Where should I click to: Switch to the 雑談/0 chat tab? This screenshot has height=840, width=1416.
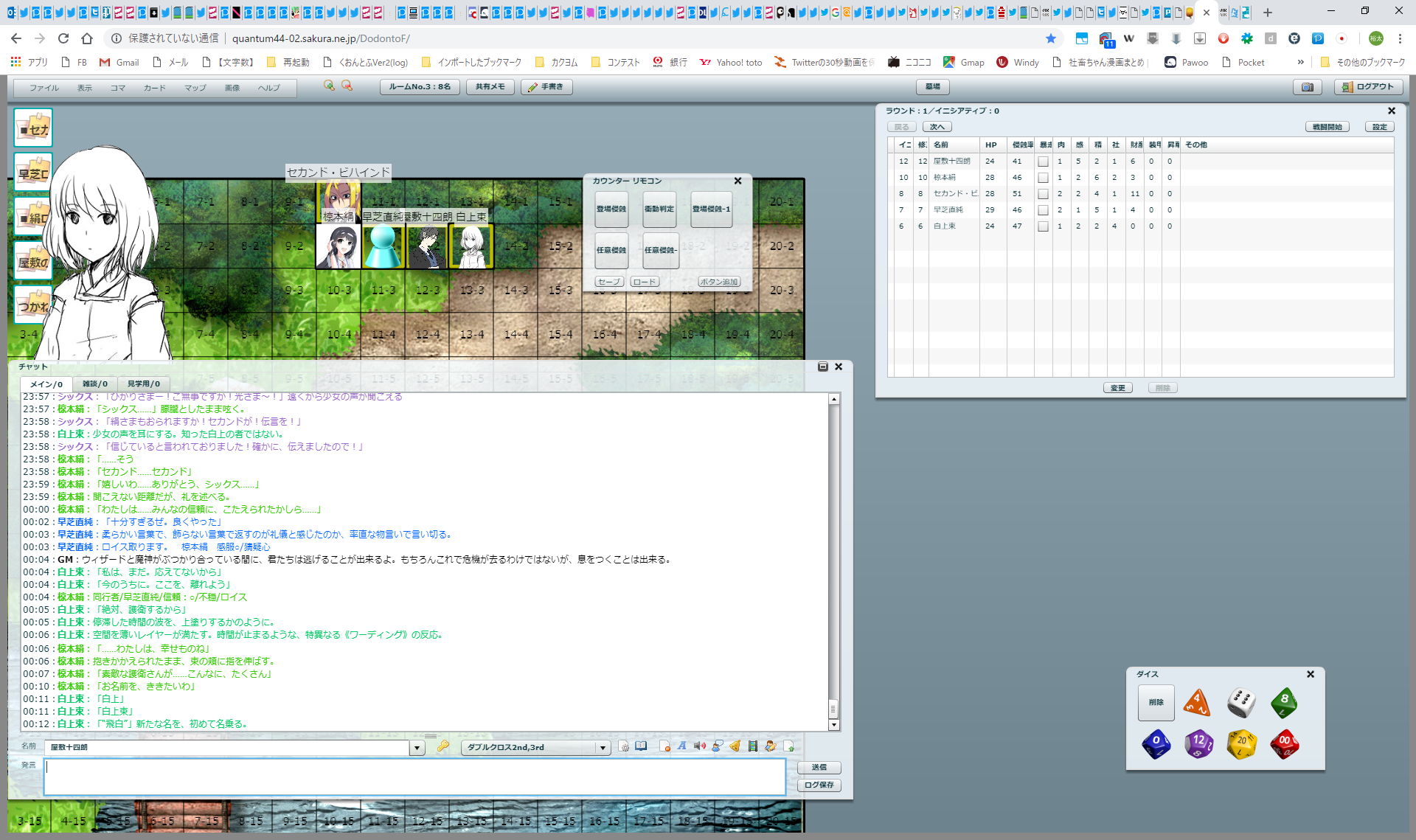point(95,383)
